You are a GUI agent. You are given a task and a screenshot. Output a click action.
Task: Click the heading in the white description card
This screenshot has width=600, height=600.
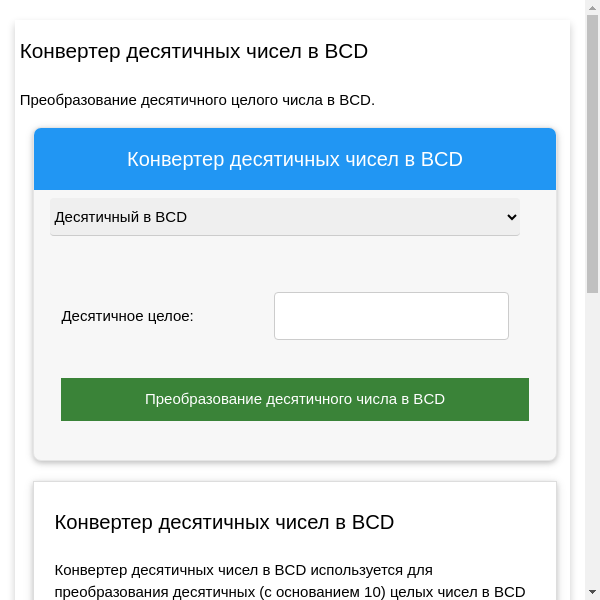[x=224, y=522]
